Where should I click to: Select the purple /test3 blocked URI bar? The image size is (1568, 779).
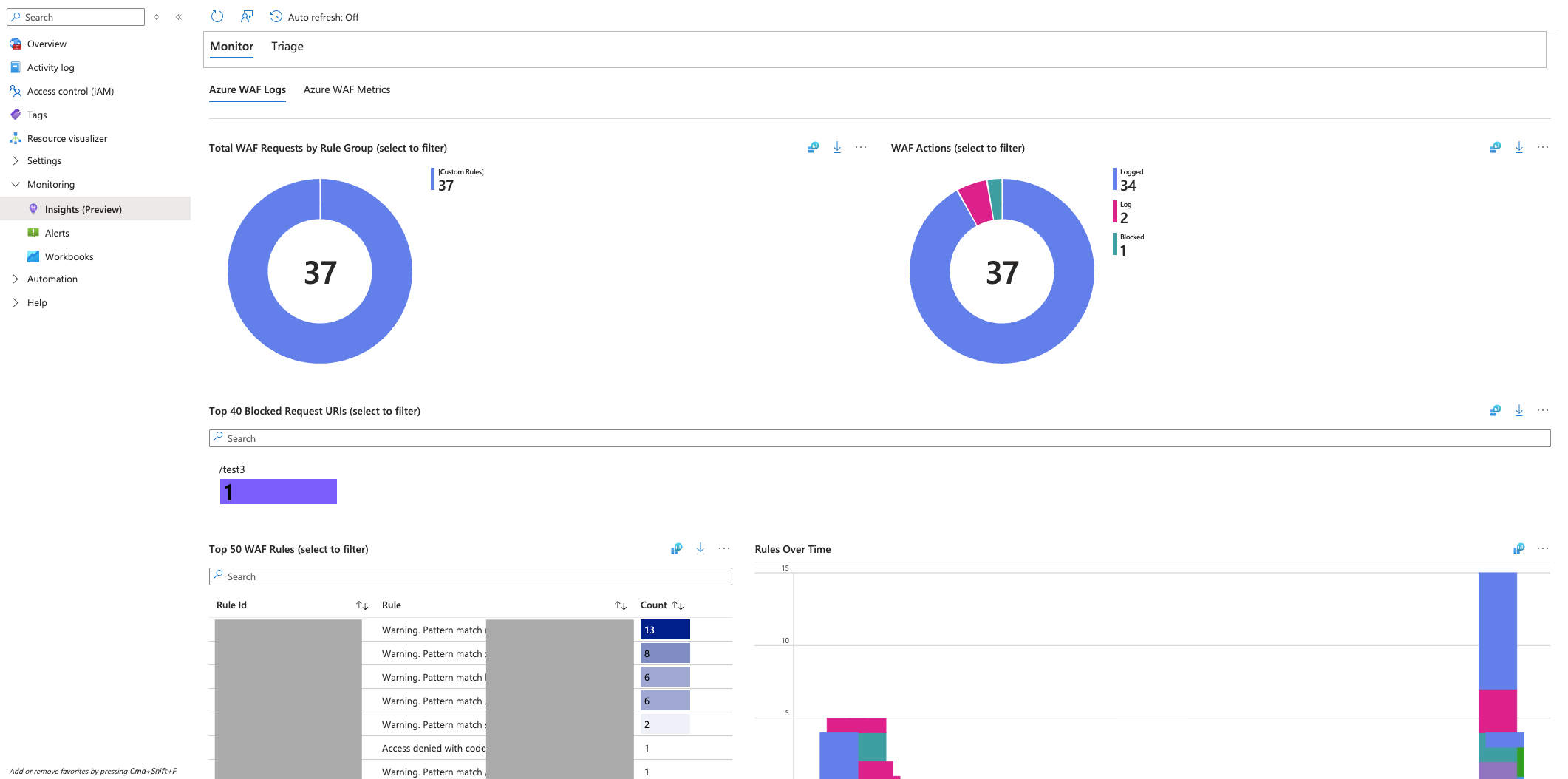pos(279,491)
